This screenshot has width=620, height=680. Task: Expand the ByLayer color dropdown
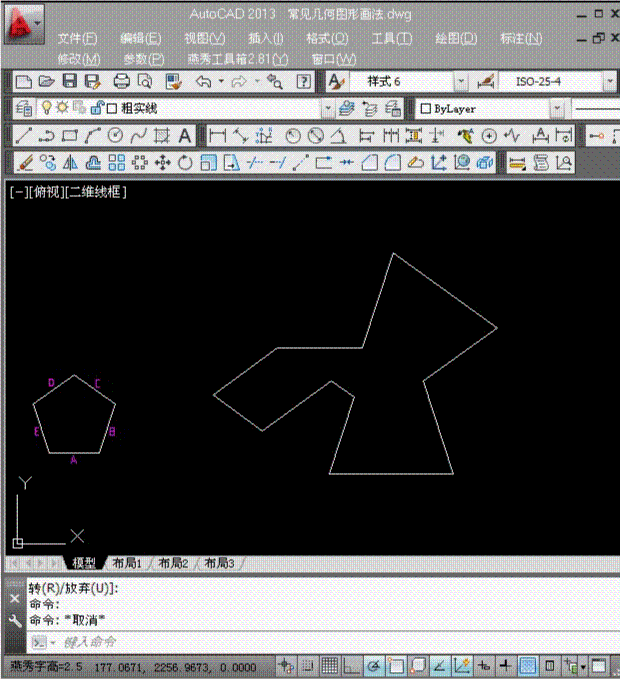[x=557, y=108]
